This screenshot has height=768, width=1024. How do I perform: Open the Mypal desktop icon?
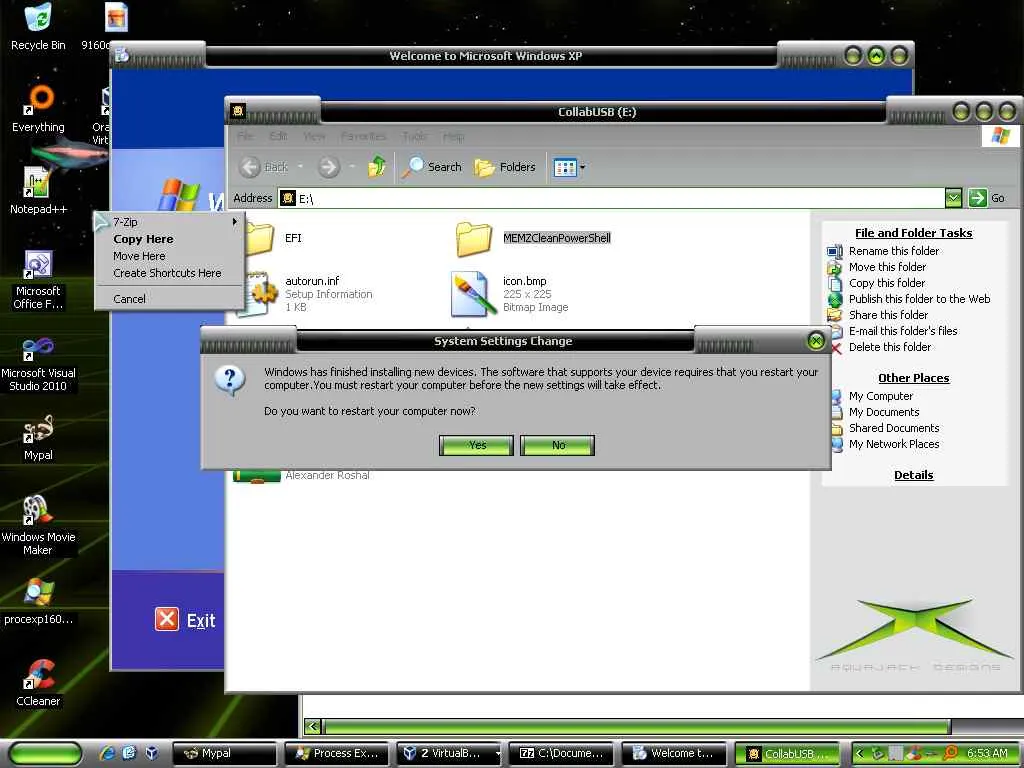tap(38, 437)
